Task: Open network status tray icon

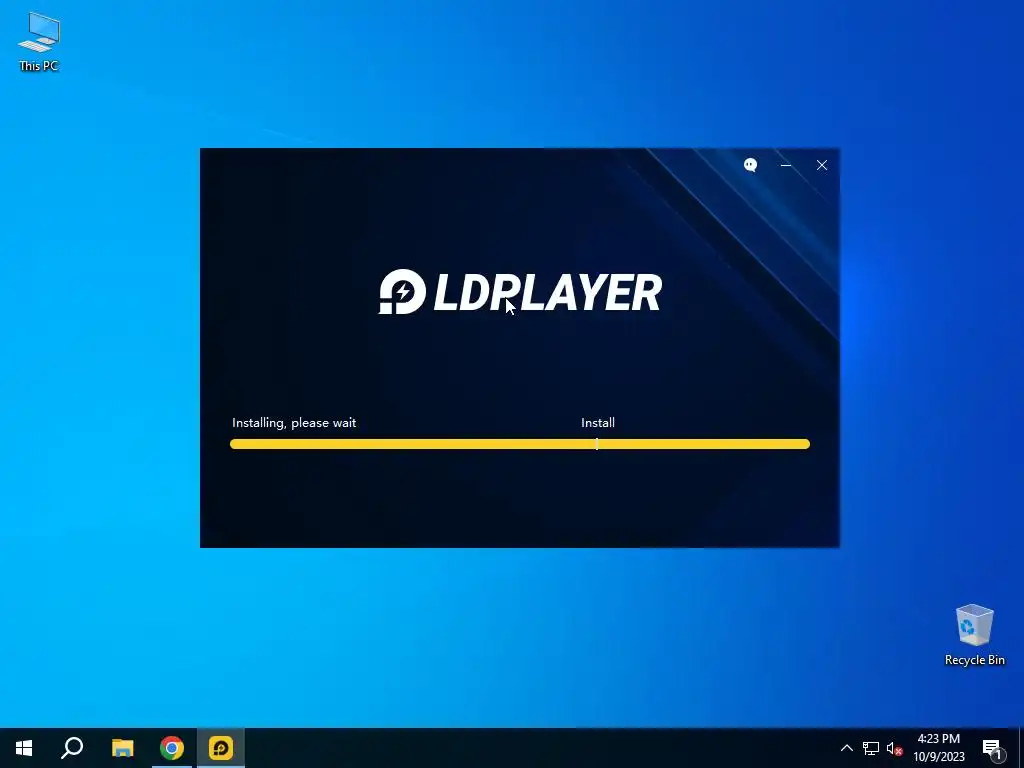Action: 871,748
